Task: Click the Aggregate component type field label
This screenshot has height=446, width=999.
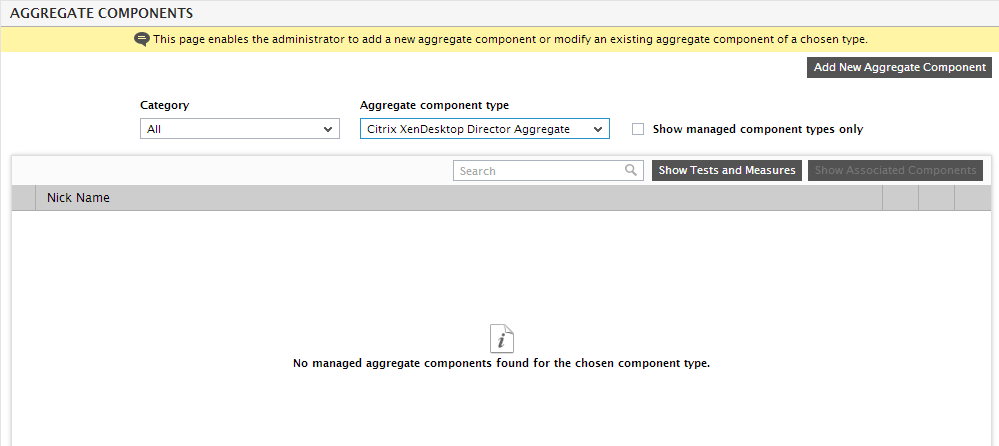Action: 435,105
